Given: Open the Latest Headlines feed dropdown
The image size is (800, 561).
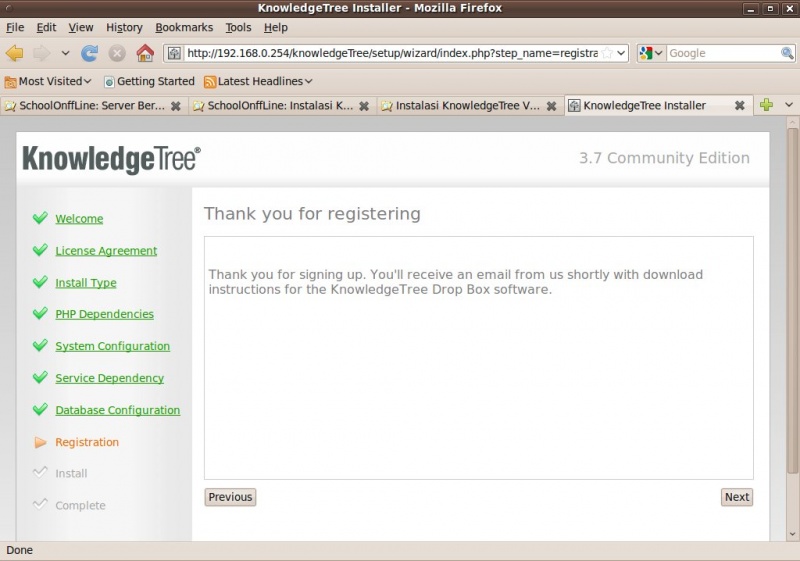Looking at the screenshot, I should pyautogui.click(x=258, y=81).
